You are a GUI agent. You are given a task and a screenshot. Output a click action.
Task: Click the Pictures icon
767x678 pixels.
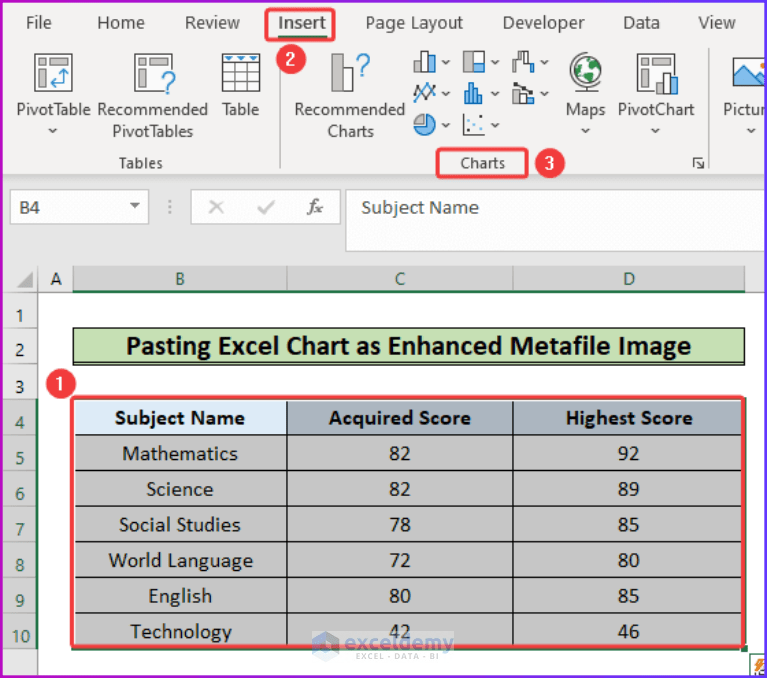click(748, 73)
